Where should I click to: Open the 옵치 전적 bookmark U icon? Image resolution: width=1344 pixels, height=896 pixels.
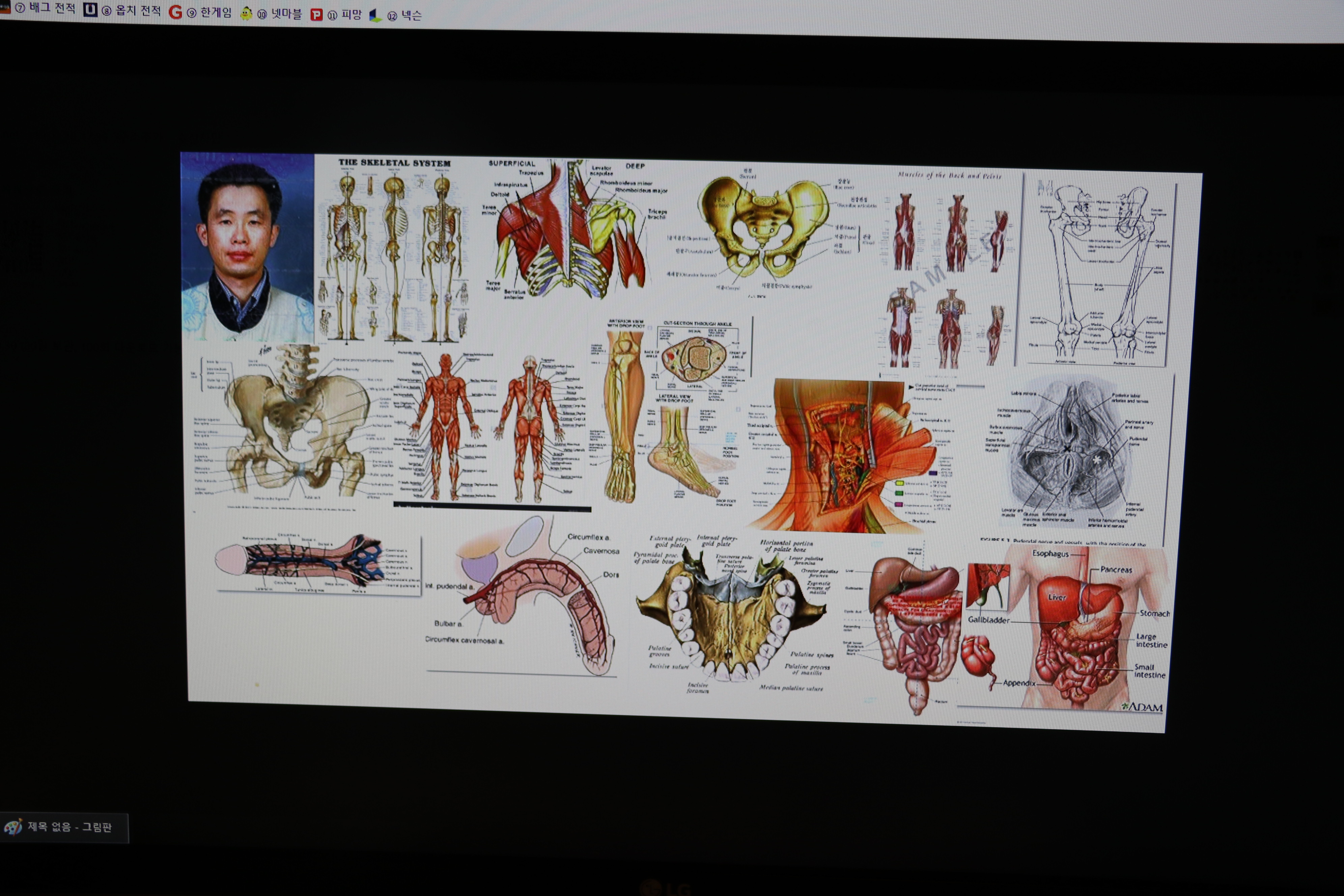pyautogui.click(x=90, y=10)
